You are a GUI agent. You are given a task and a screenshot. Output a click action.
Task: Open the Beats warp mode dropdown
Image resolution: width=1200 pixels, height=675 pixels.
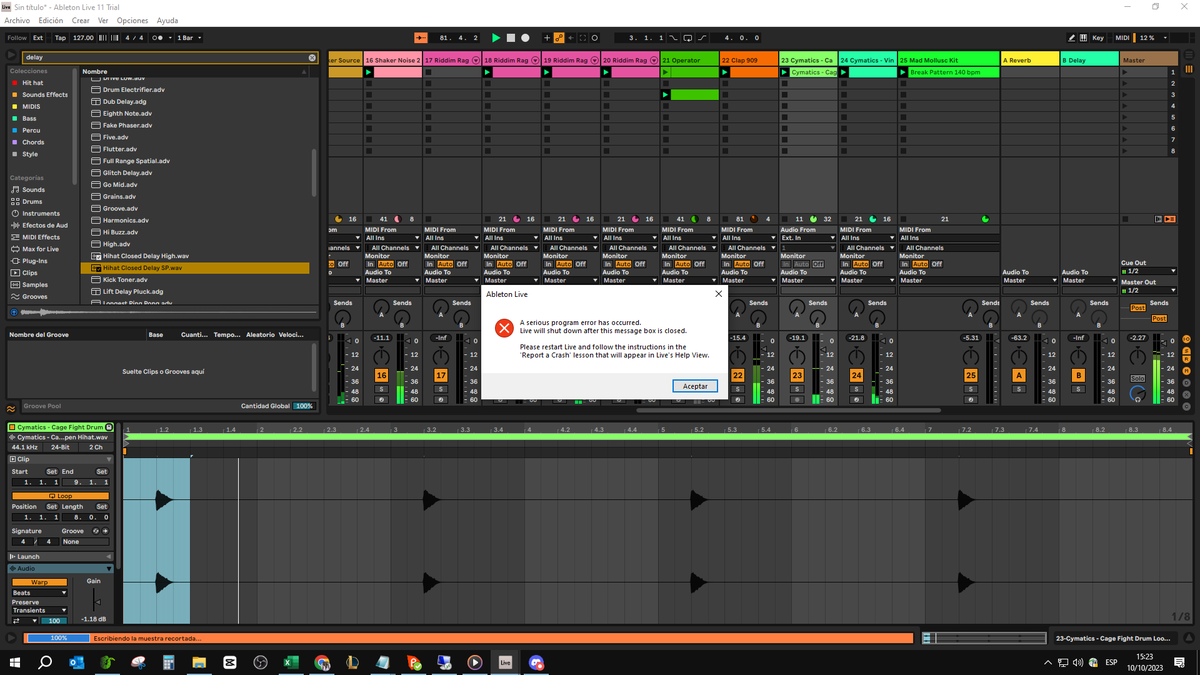pyautogui.click(x=39, y=593)
